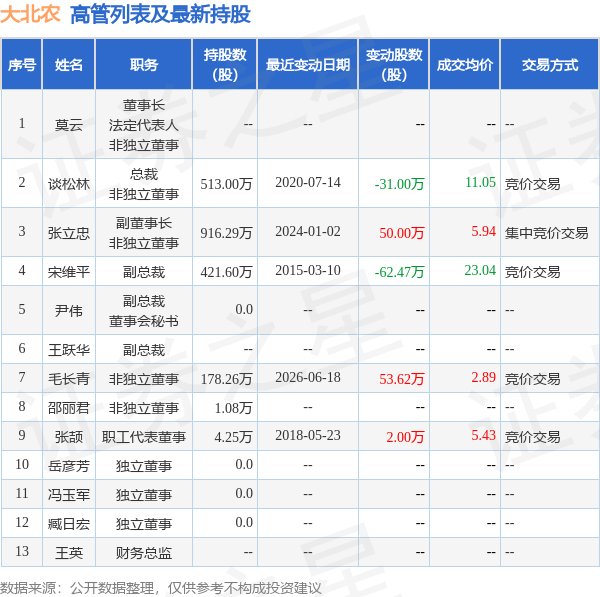
Task: Click 非独立董事 in 邵丽君's row
Action: pyautogui.click(x=144, y=408)
